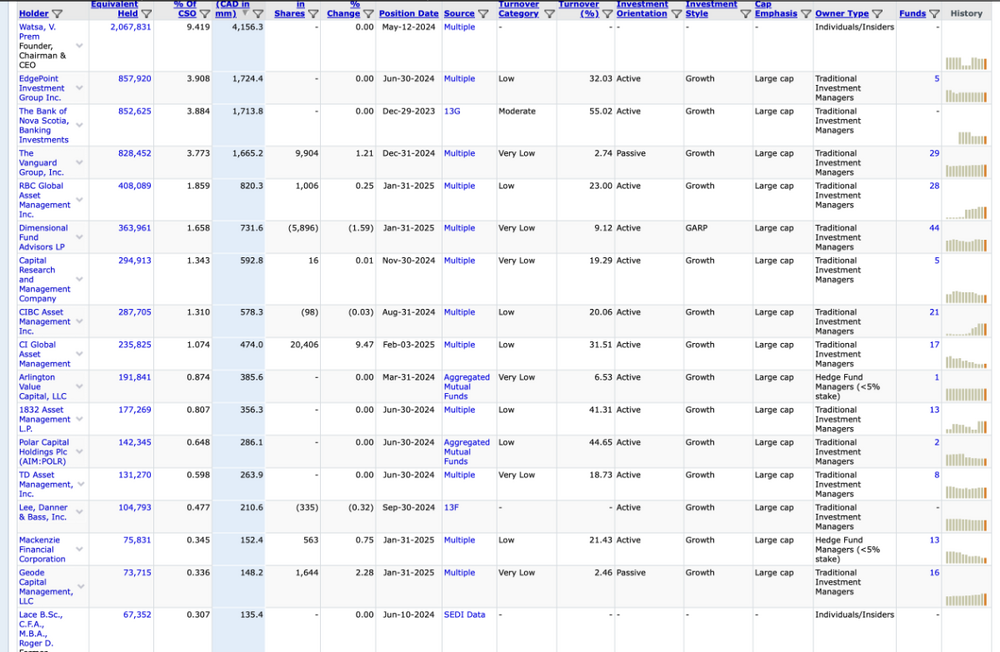The height and width of the screenshot is (652, 1000).
Task: Expand the chevron next to Polar Capital Holdings
Action: (79, 452)
